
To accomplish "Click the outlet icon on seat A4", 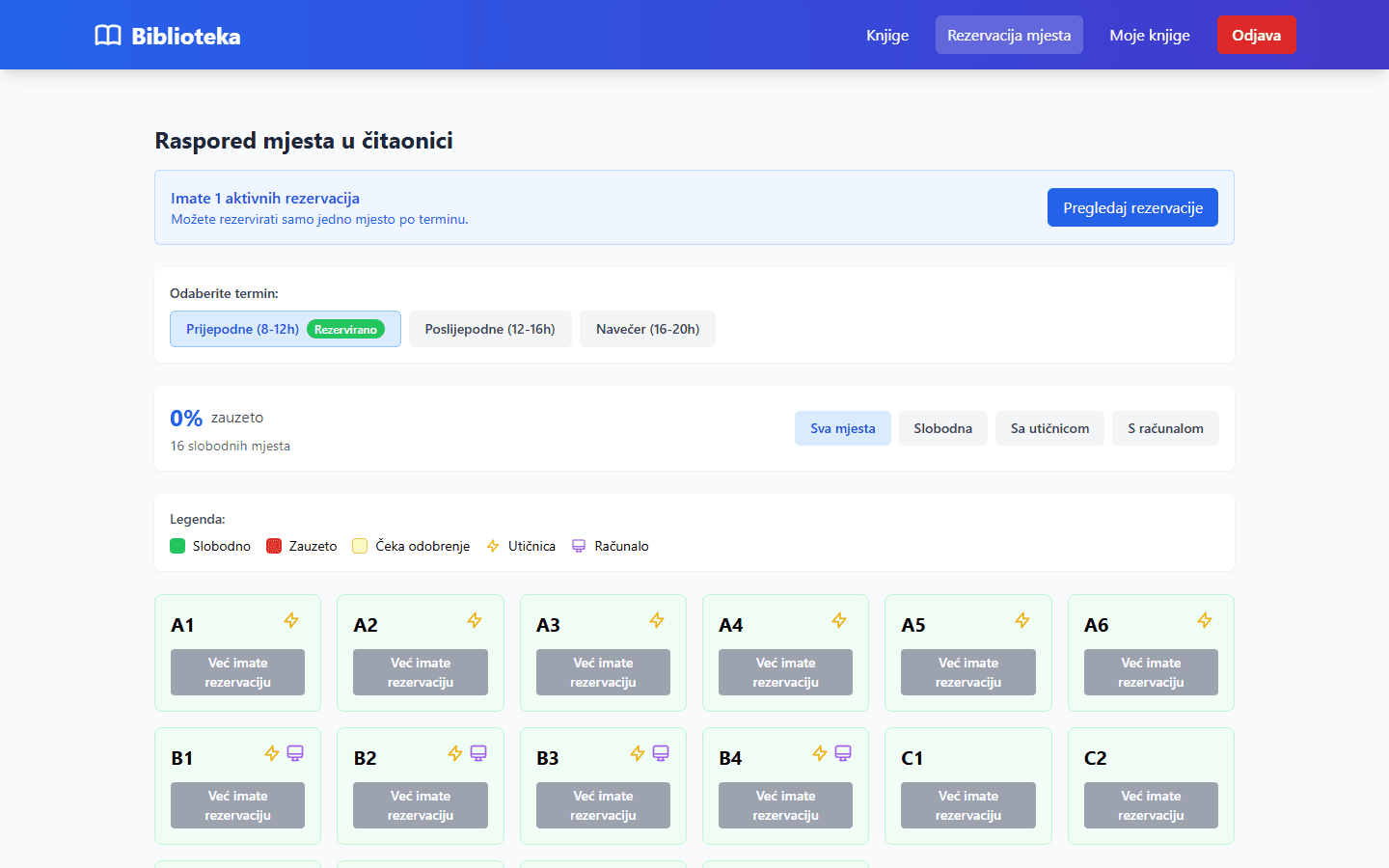I will tap(839, 620).
